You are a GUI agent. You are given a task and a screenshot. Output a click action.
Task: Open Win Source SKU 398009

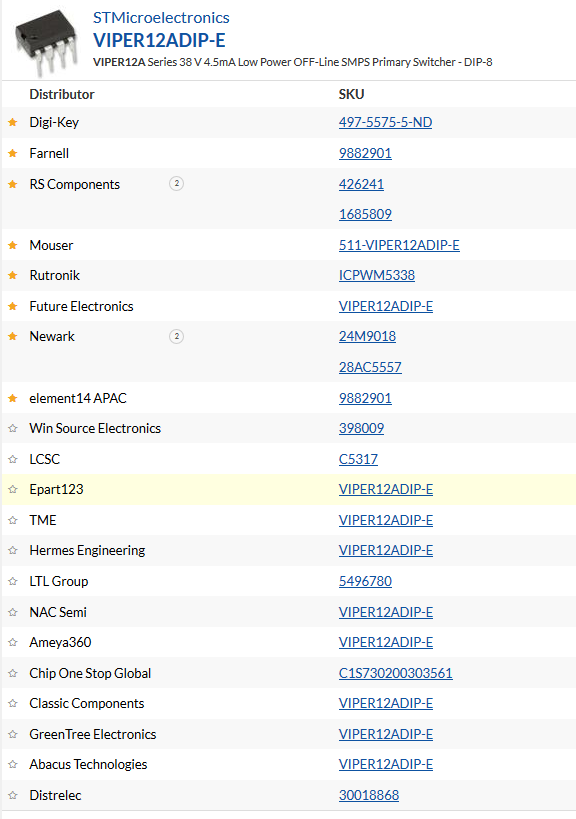tap(361, 428)
